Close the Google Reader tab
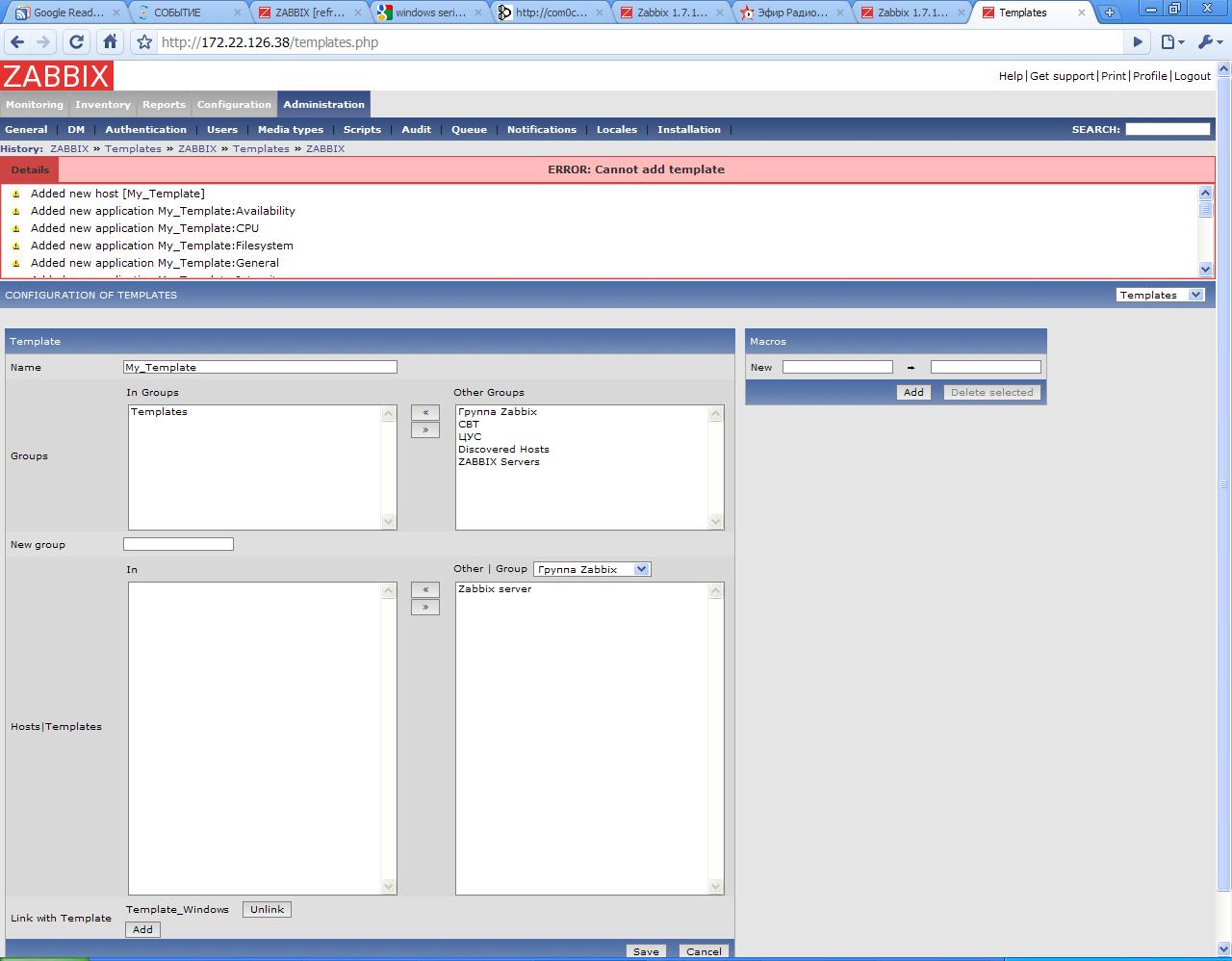The image size is (1232, 961). coord(116,13)
